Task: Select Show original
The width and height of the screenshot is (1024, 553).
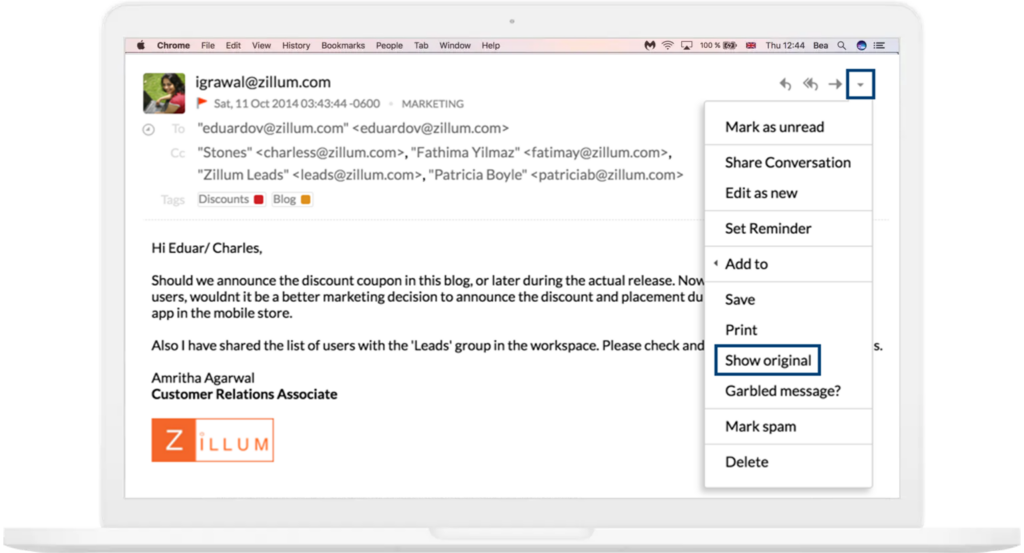Action: [x=768, y=360]
